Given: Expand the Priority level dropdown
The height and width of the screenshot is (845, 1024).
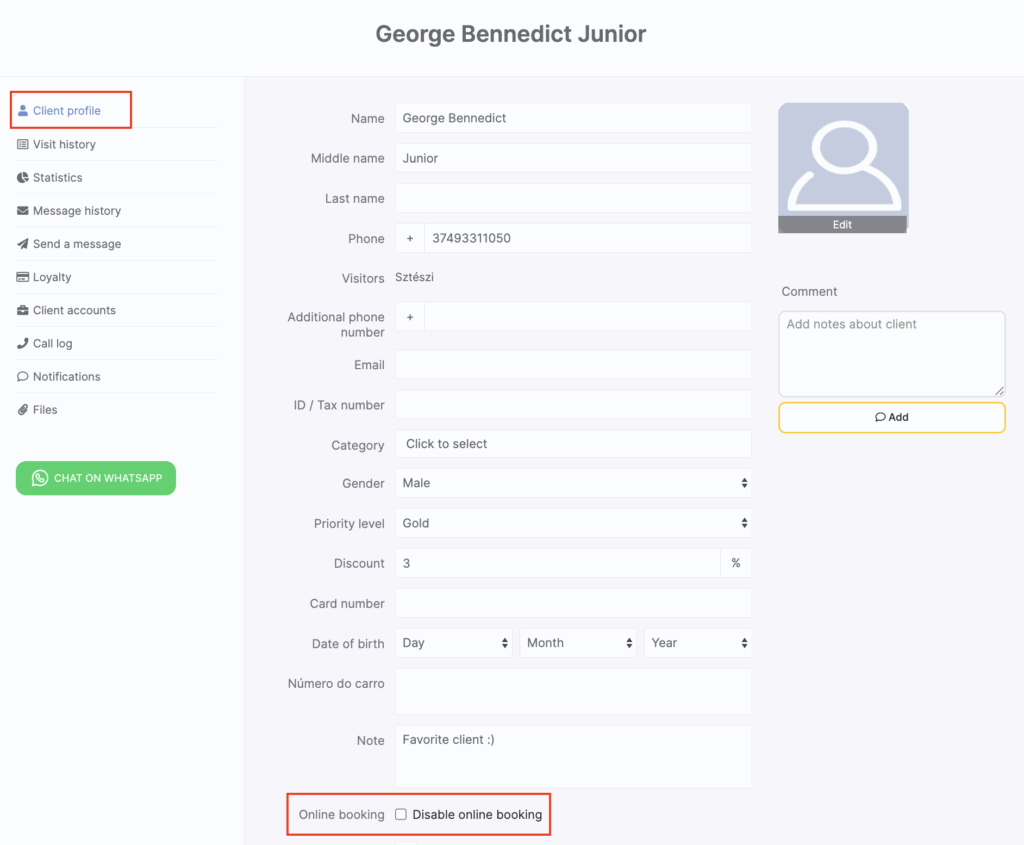Looking at the screenshot, I should coord(572,523).
